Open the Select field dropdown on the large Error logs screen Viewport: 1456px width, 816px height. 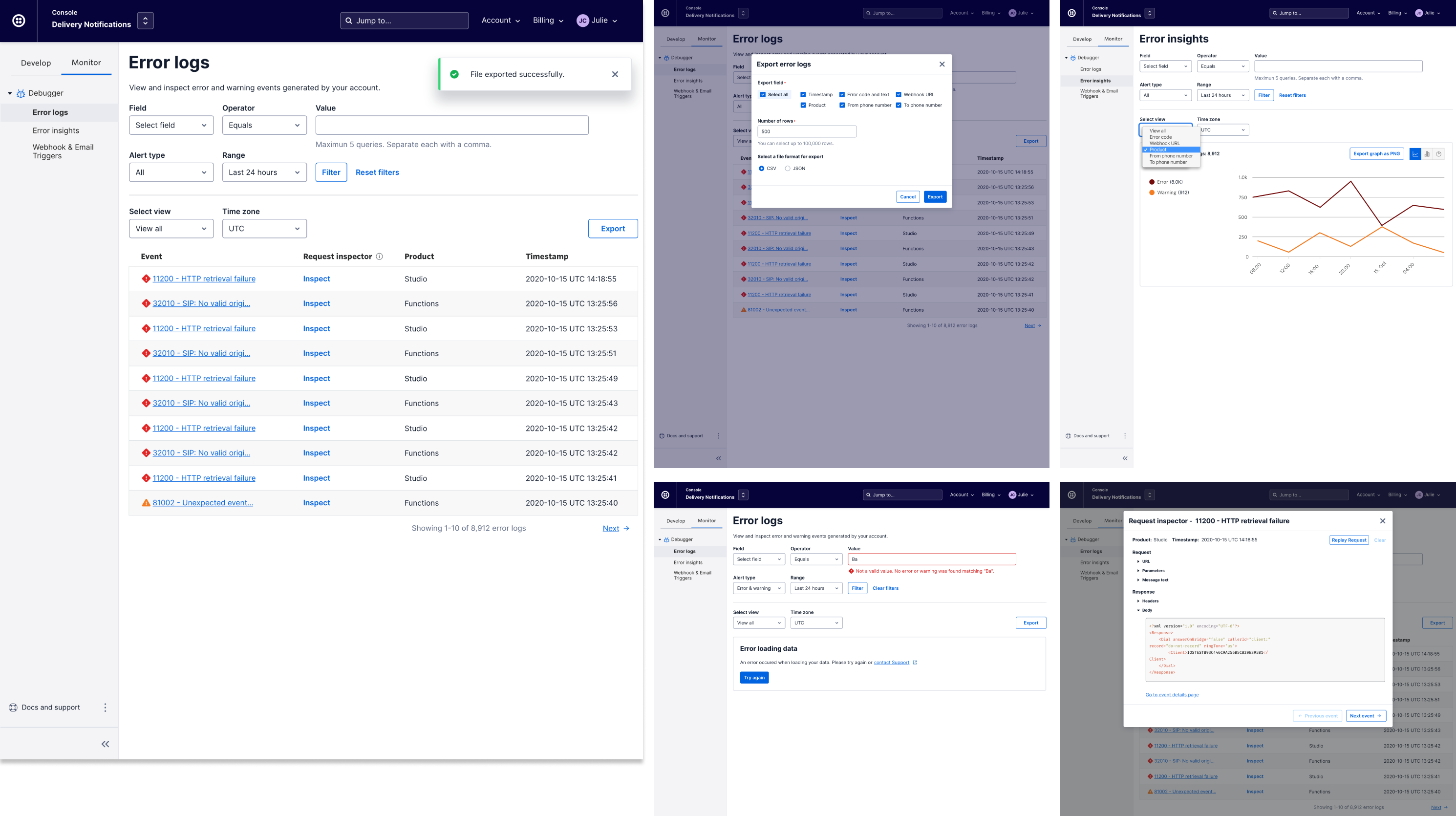point(171,126)
